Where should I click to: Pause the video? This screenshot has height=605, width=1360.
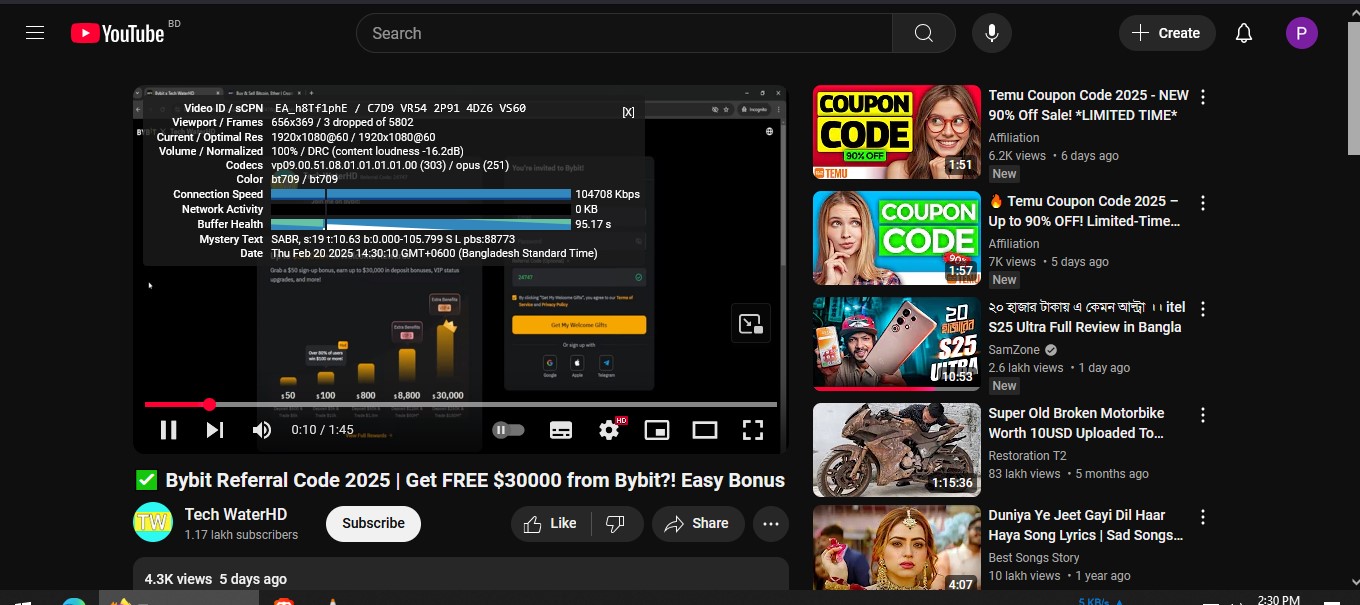pyautogui.click(x=169, y=430)
